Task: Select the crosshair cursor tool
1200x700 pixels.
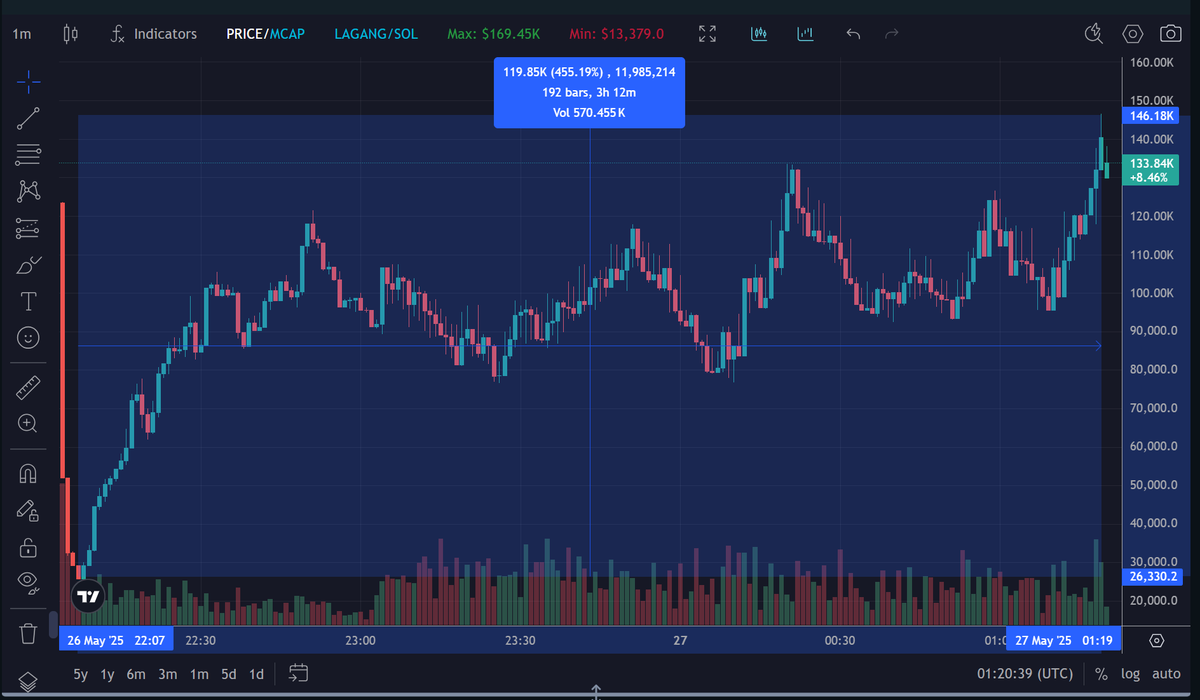Action: click(28, 82)
